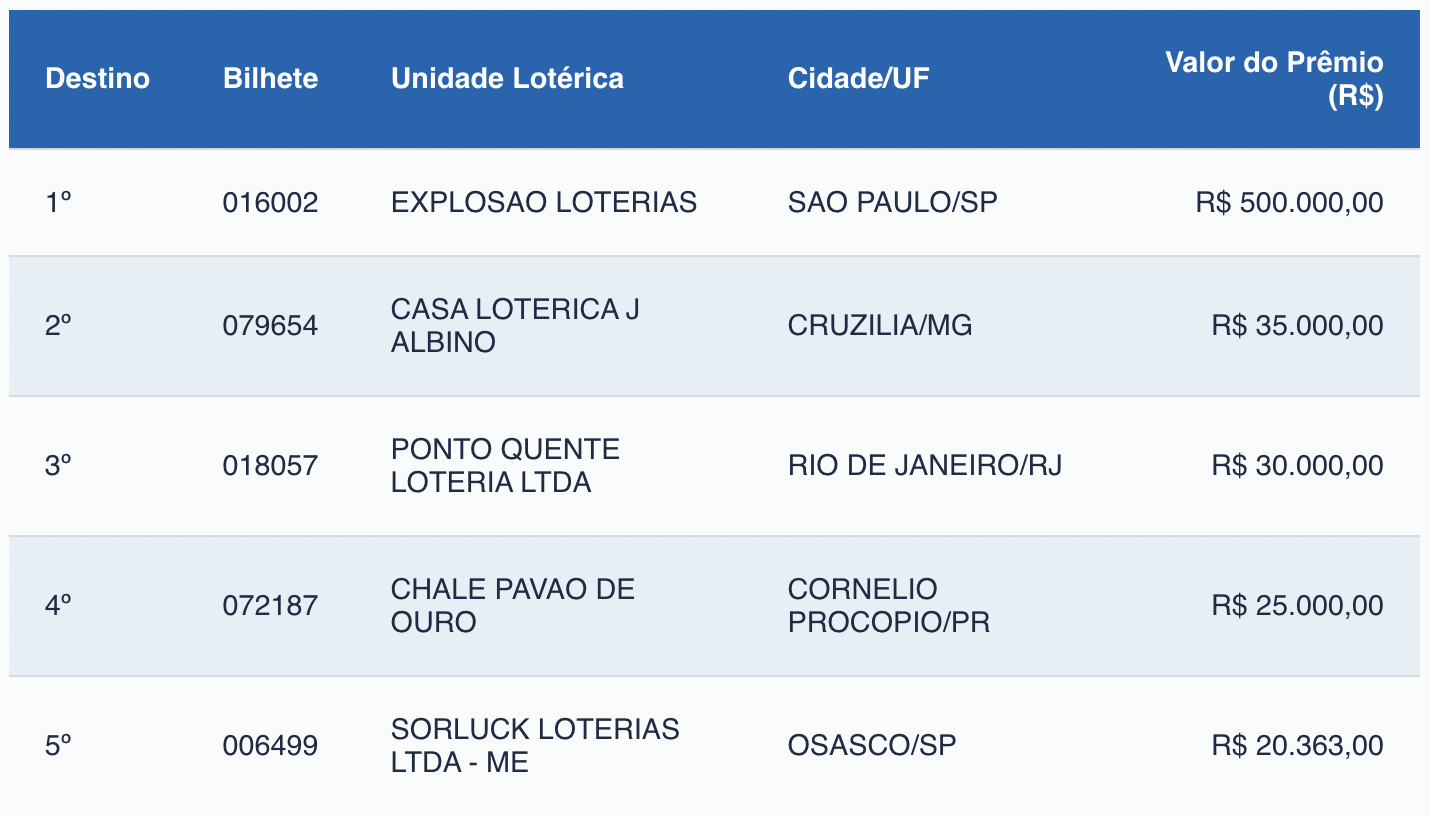Image resolution: width=1430 pixels, height=816 pixels.
Task: Click CASA LOTERICA J ALBINO cell
Action: coord(515,326)
